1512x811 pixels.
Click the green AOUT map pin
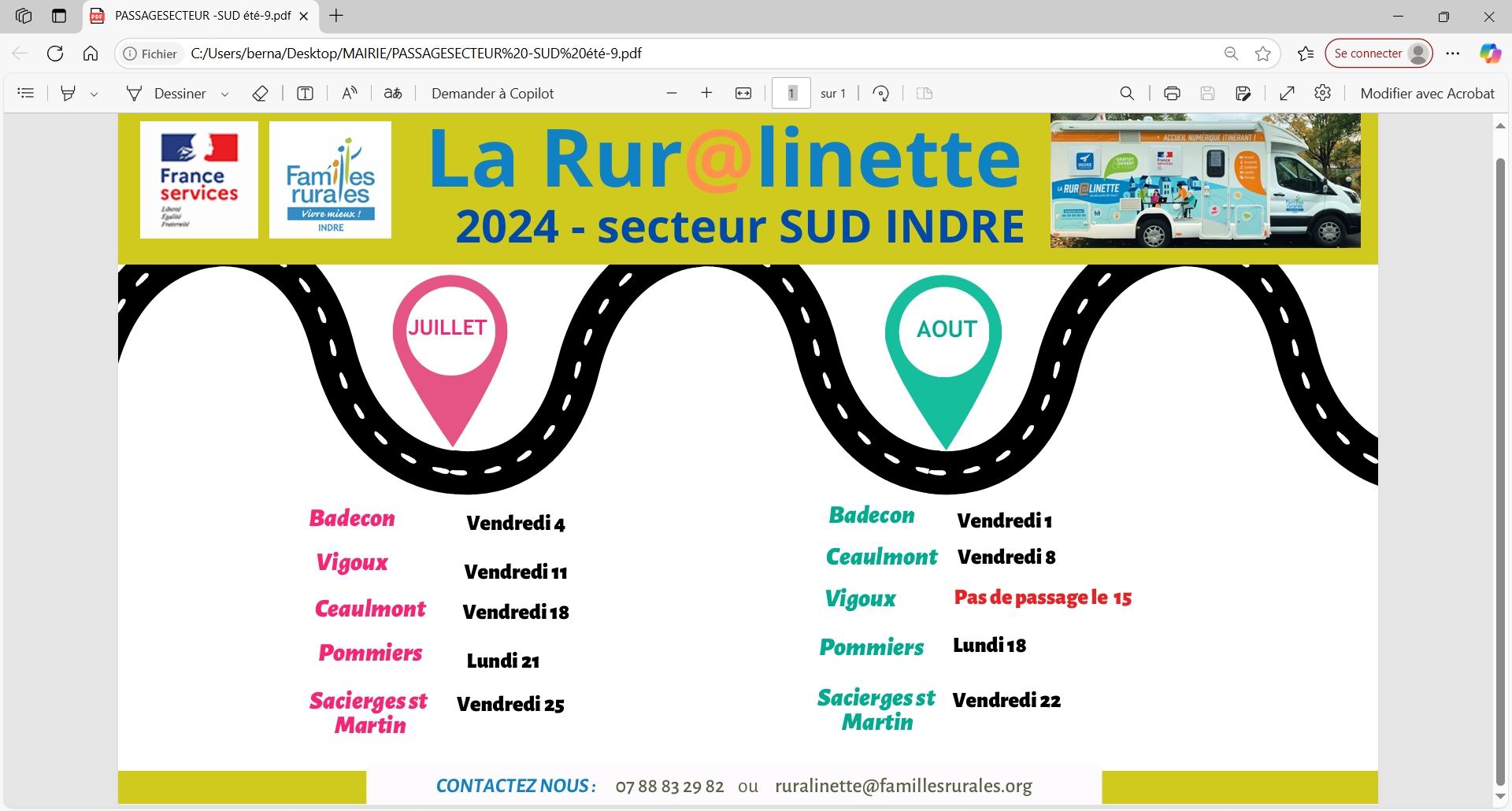(x=943, y=361)
